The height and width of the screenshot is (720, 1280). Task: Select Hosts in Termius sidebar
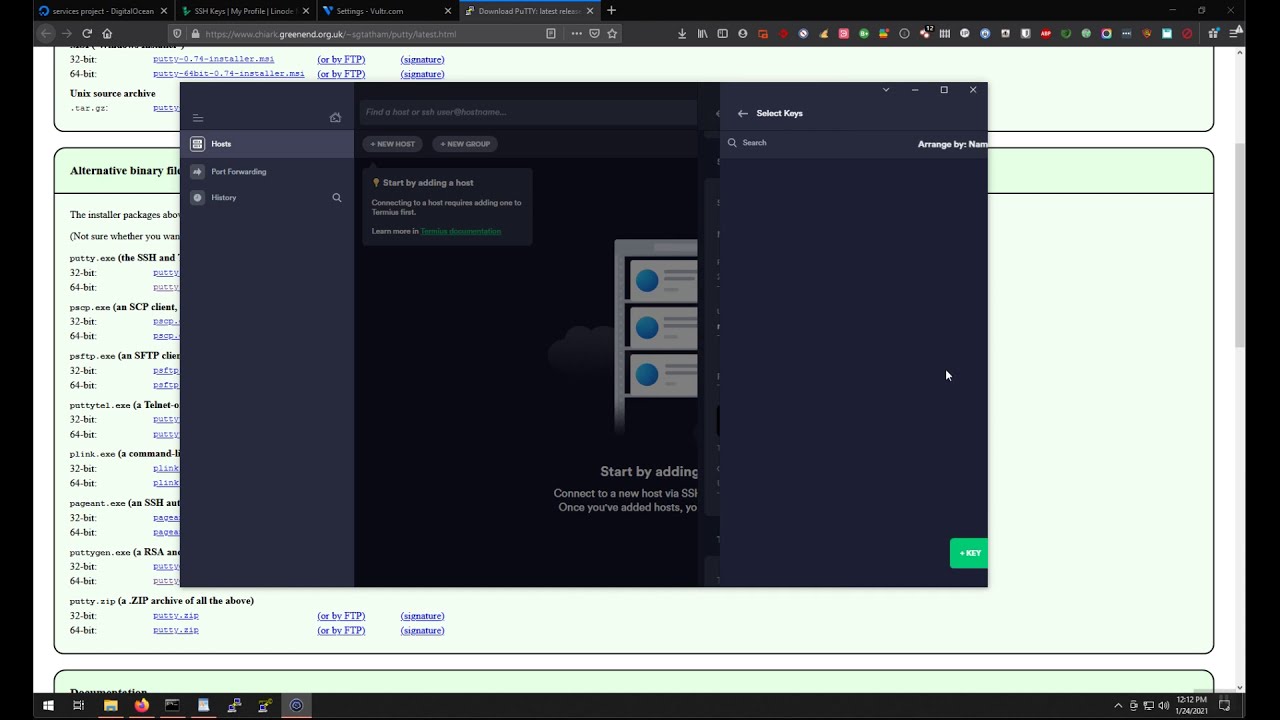[x=267, y=144]
